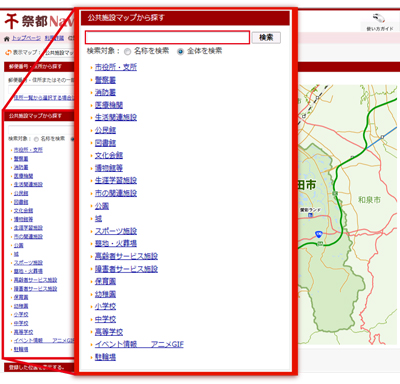This screenshot has height=384, width=400.
Task: Open the 市役所・支所 link
Action: (x=116, y=67)
